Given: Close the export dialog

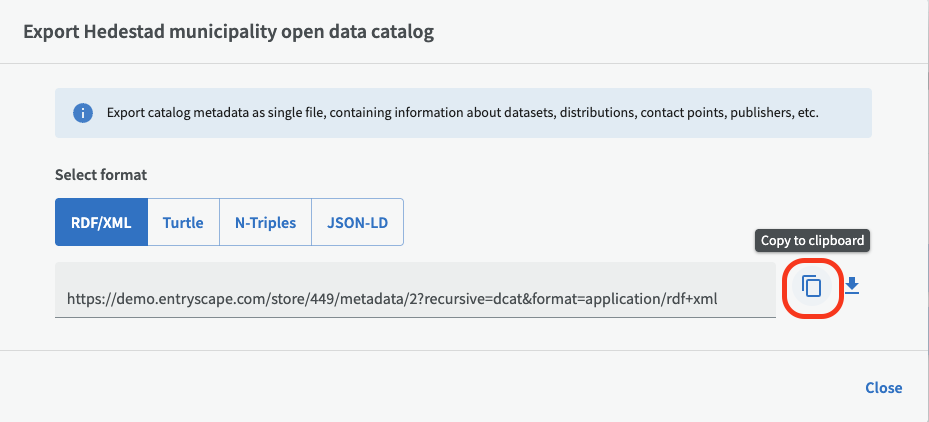Looking at the screenshot, I should [x=883, y=388].
